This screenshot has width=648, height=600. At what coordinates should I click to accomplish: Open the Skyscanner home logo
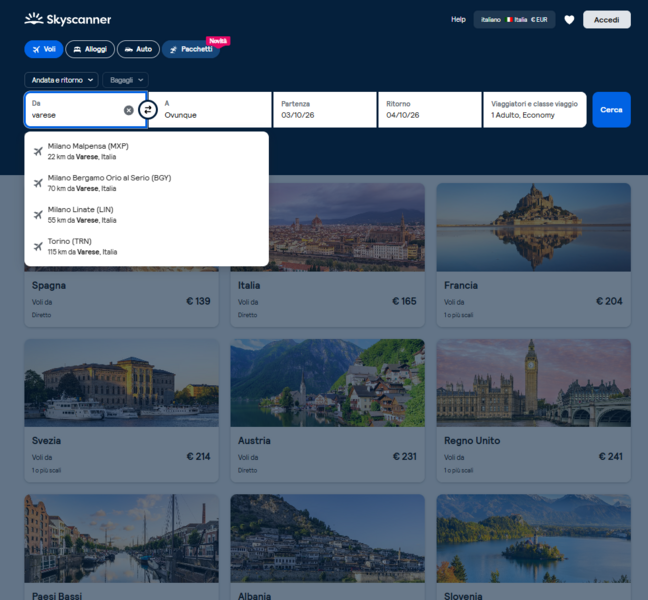(68, 19)
